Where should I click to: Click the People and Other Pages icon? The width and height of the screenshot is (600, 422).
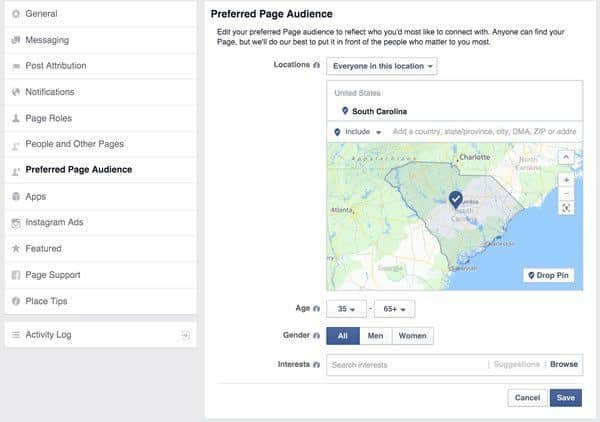coord(16,145)
